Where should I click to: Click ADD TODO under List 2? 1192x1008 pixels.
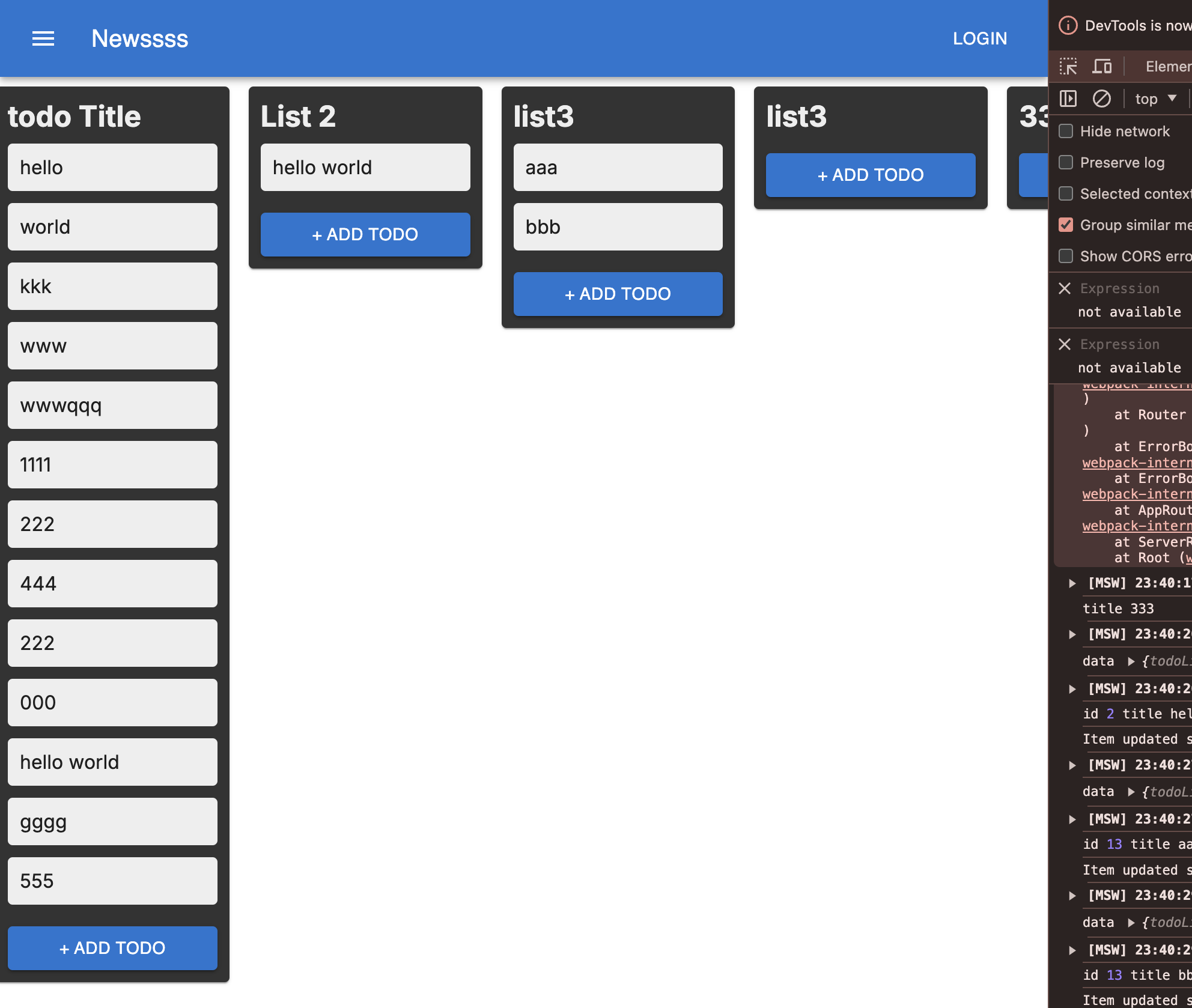click(x=365, y=234)
